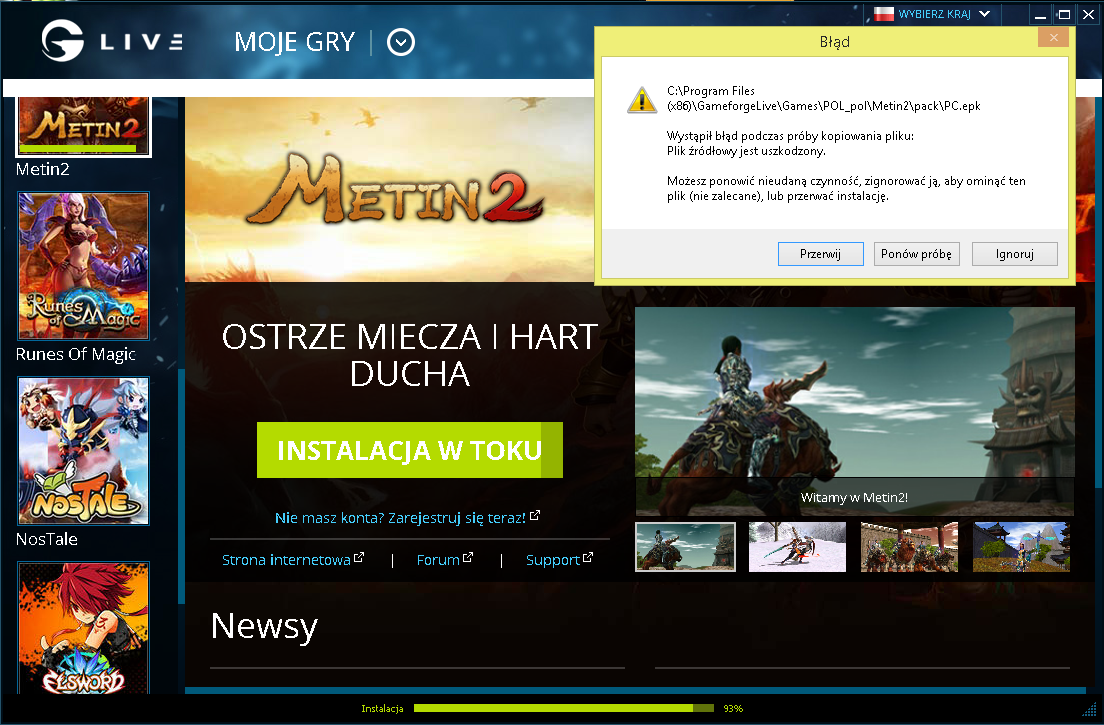Viewport: 1104px width, 725px height.
Task: Select the Elsword game tile
Action: [x=83, y=629]
